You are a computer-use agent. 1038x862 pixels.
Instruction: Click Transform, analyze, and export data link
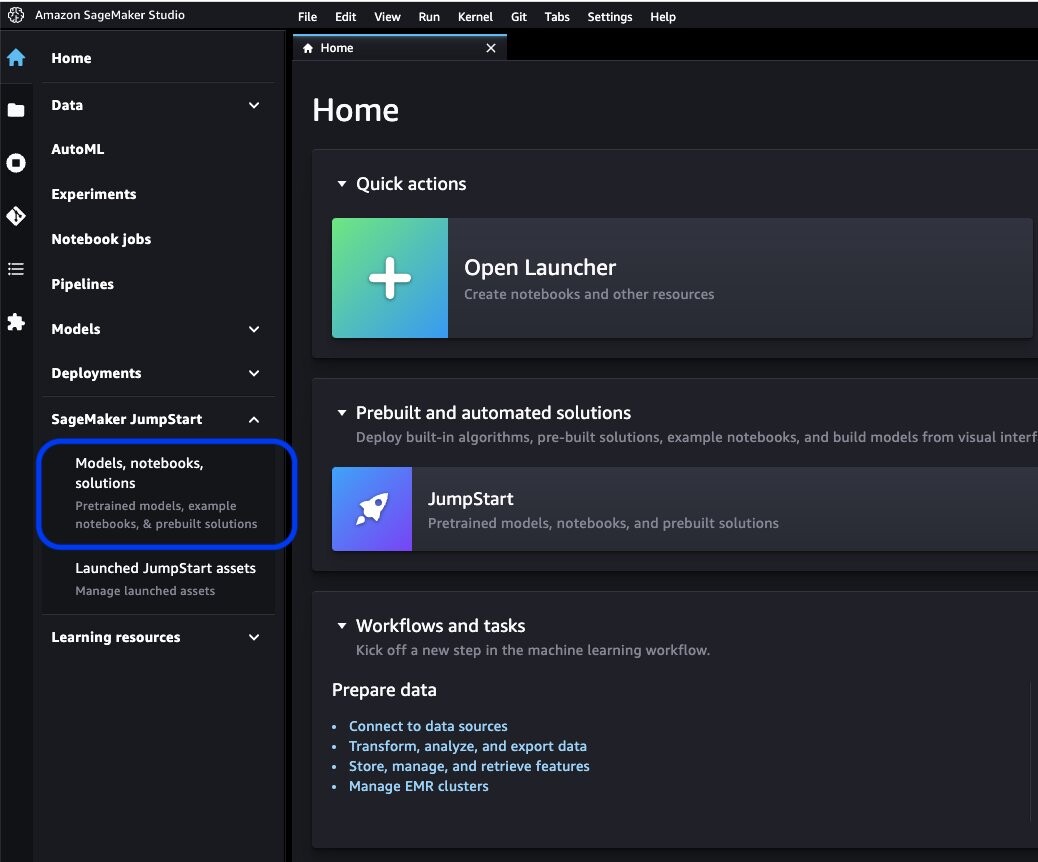coord(468,746)
